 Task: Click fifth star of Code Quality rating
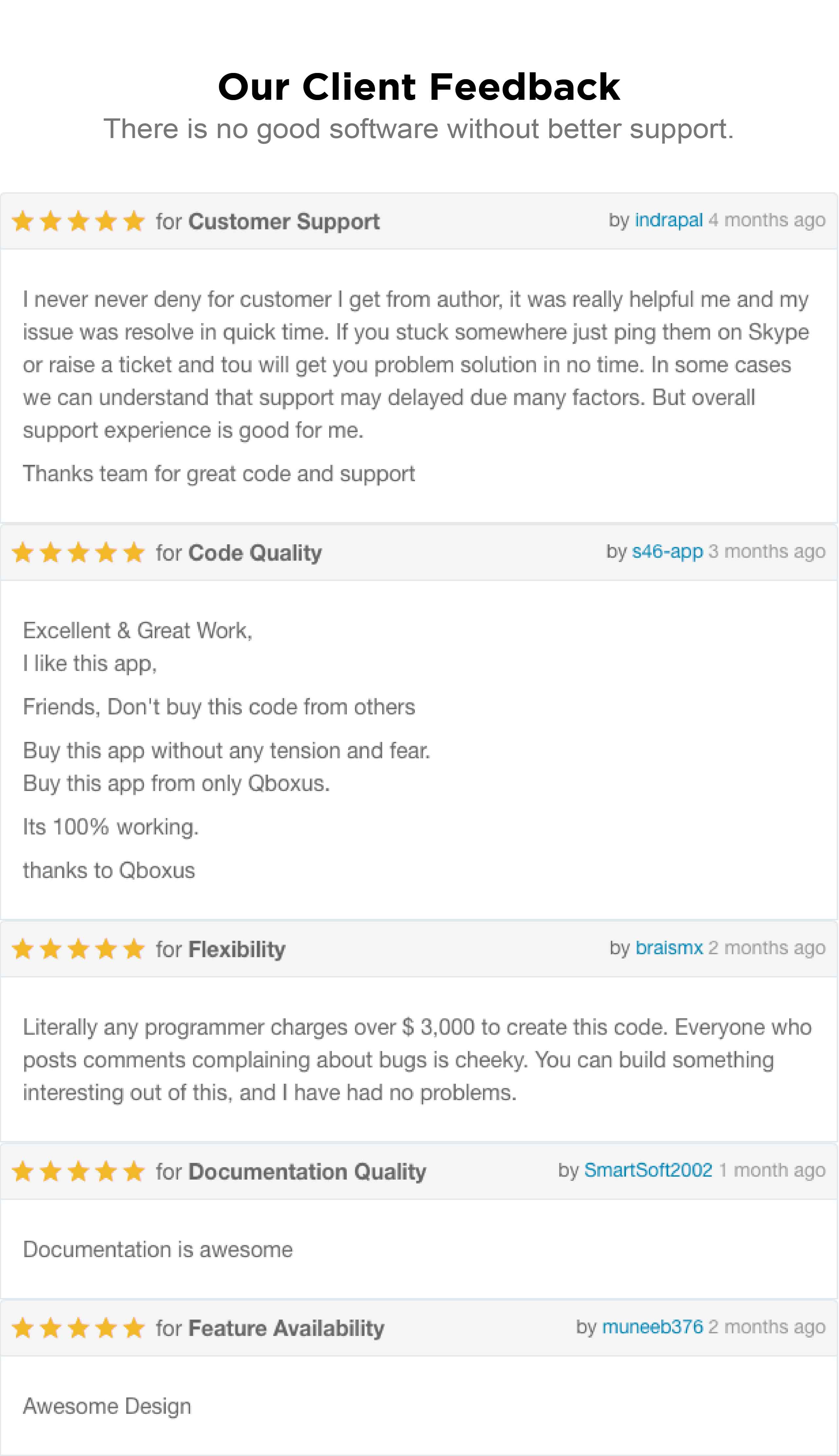(134, 552)
